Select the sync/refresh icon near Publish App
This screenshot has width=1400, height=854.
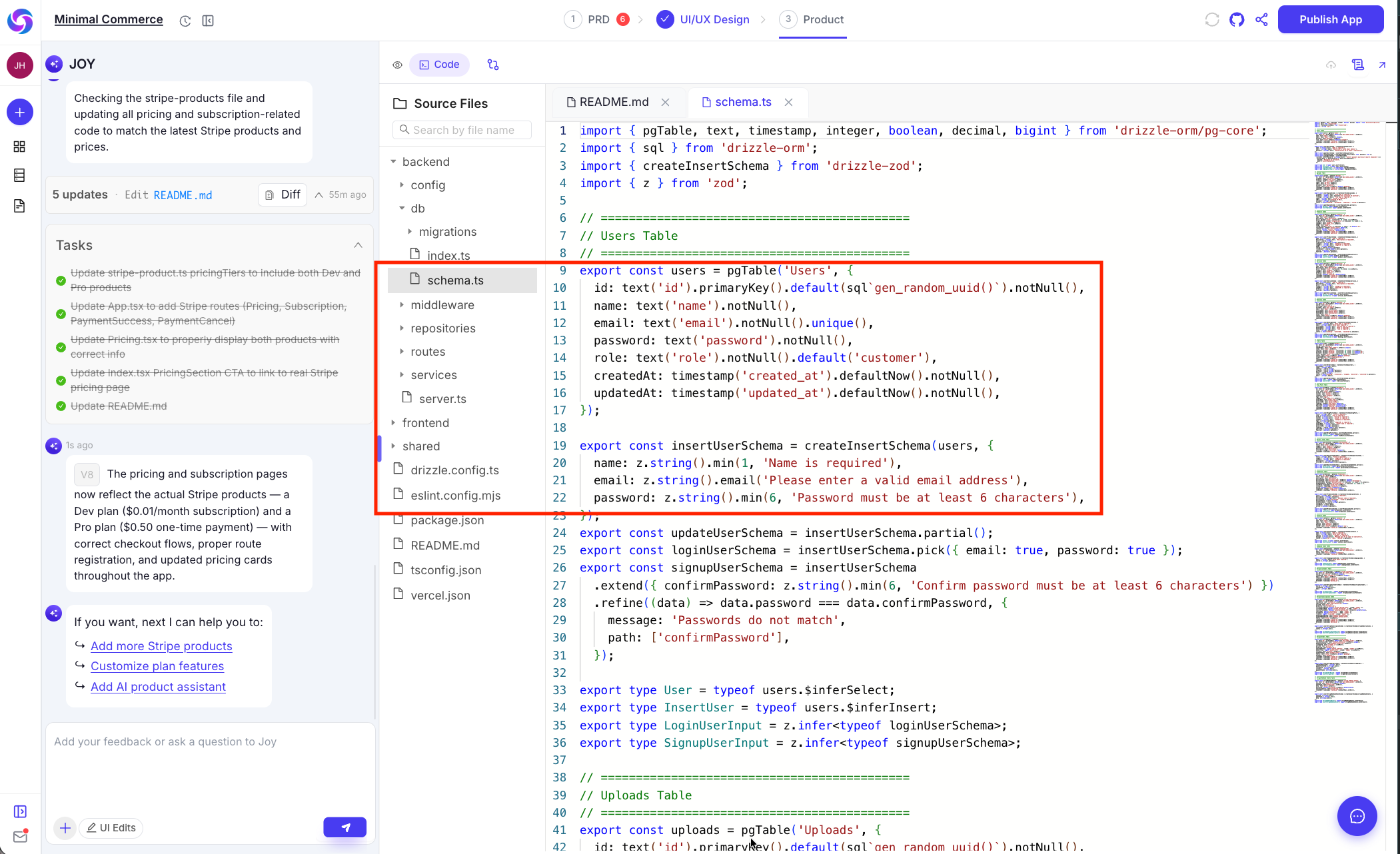[1211, 19]
